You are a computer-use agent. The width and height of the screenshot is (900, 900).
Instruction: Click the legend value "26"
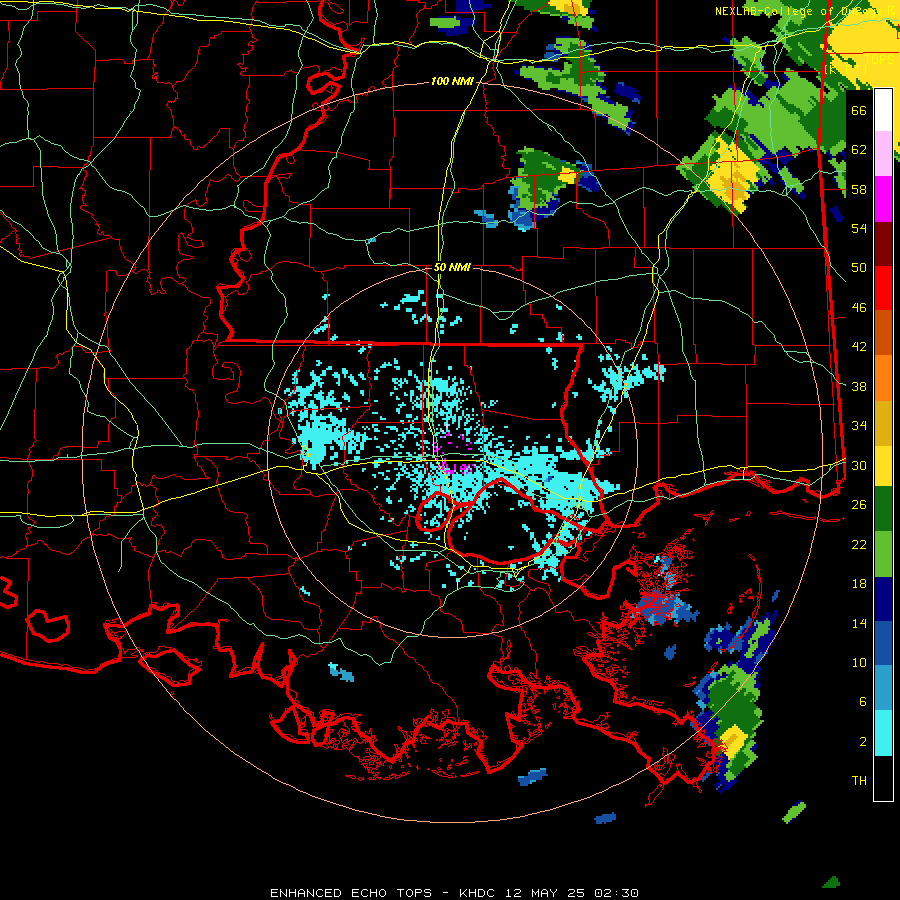click(x=859, y=505)
